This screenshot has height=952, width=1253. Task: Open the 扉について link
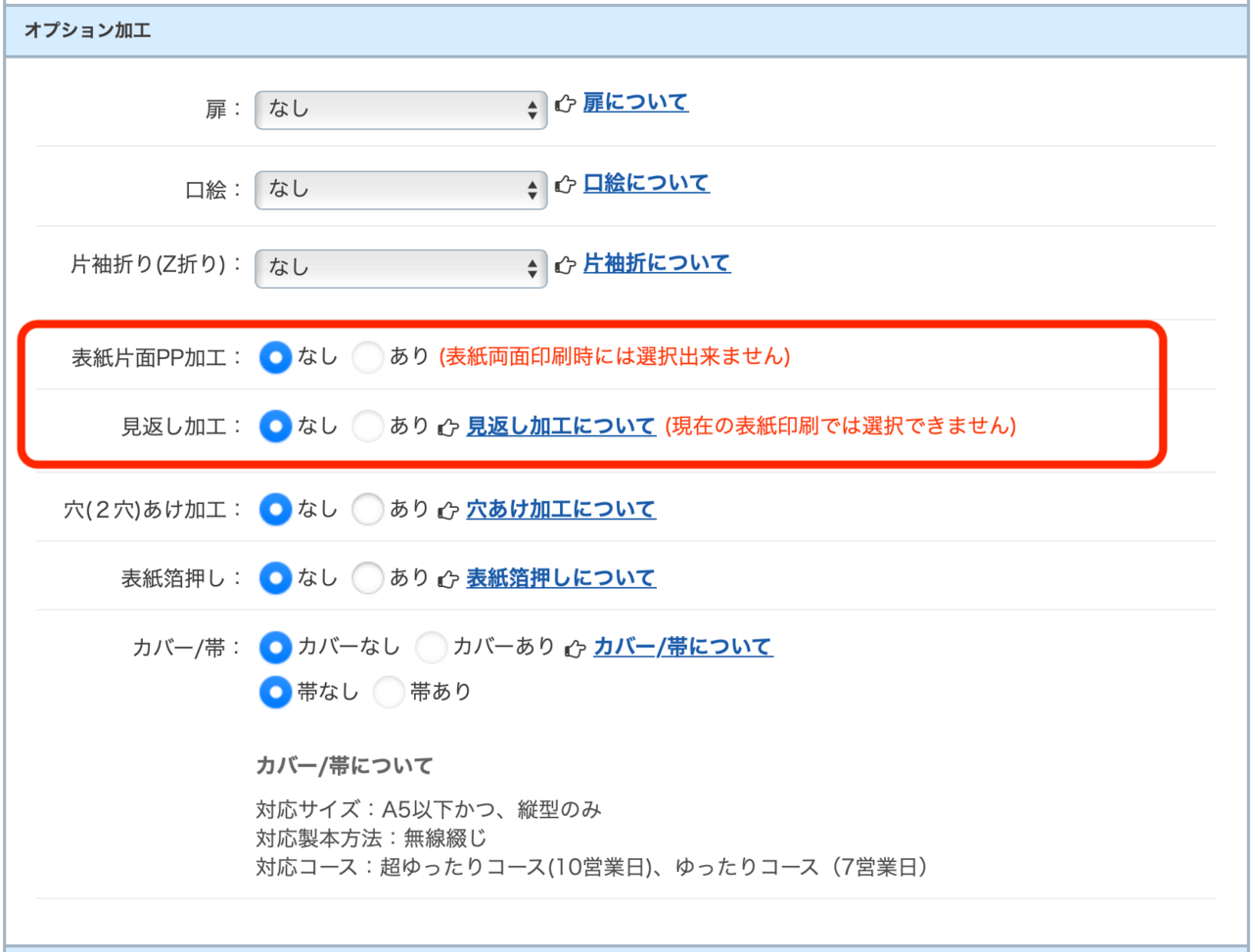[635, 103]
